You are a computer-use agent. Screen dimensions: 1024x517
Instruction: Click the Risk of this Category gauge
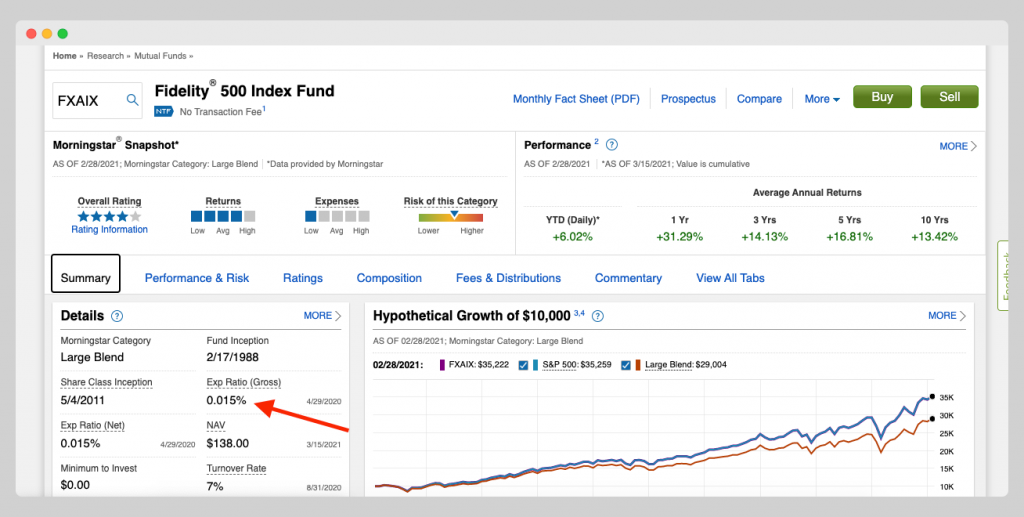tap(450, 215)
